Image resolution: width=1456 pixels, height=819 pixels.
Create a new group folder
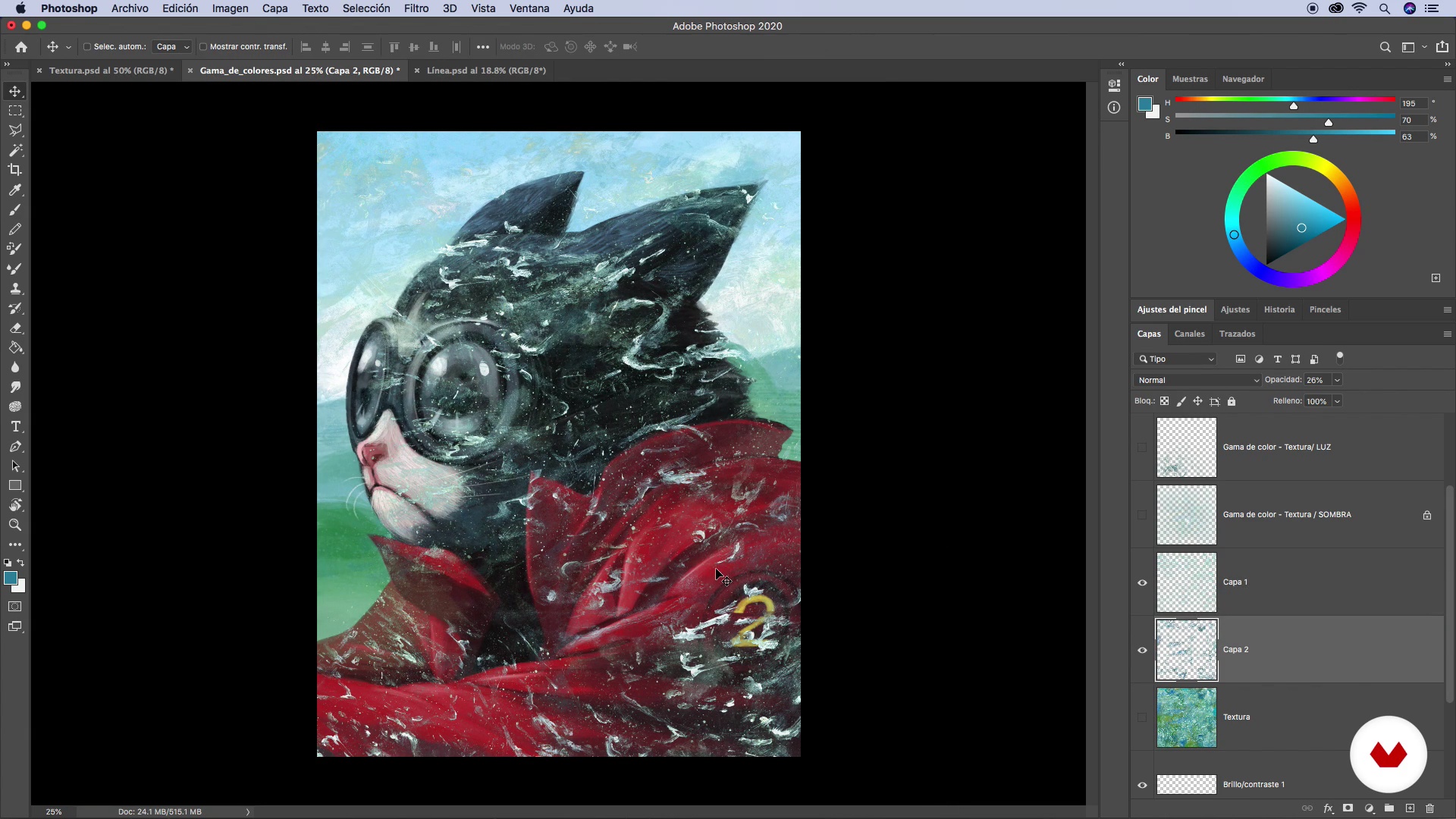click(x=1389, y=808)
